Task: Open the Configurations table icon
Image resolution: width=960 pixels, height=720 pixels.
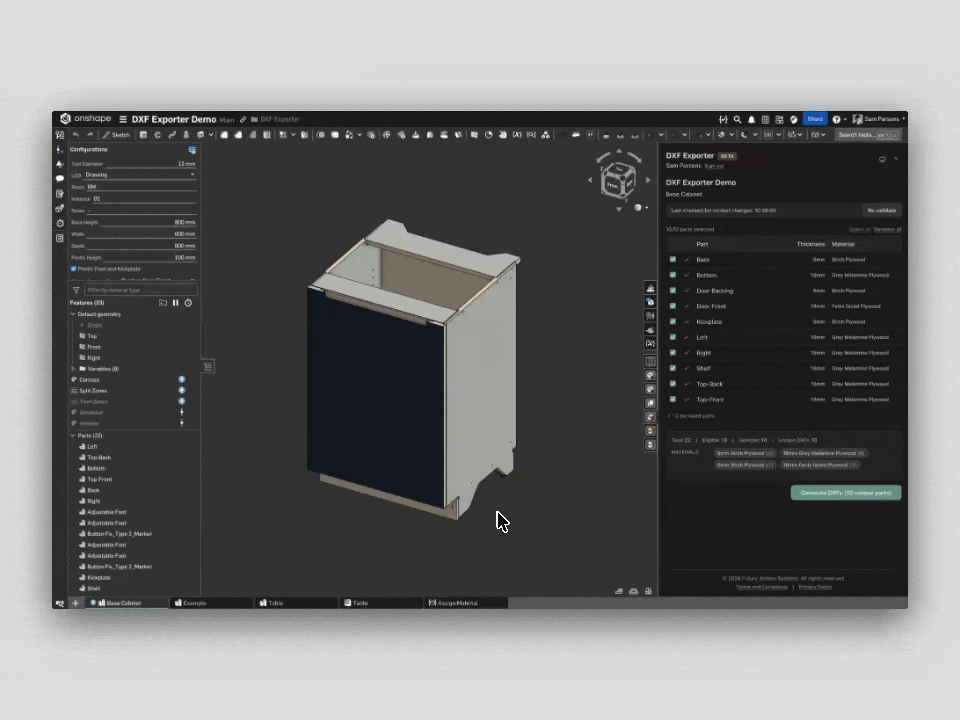Action: click(192, 150)
